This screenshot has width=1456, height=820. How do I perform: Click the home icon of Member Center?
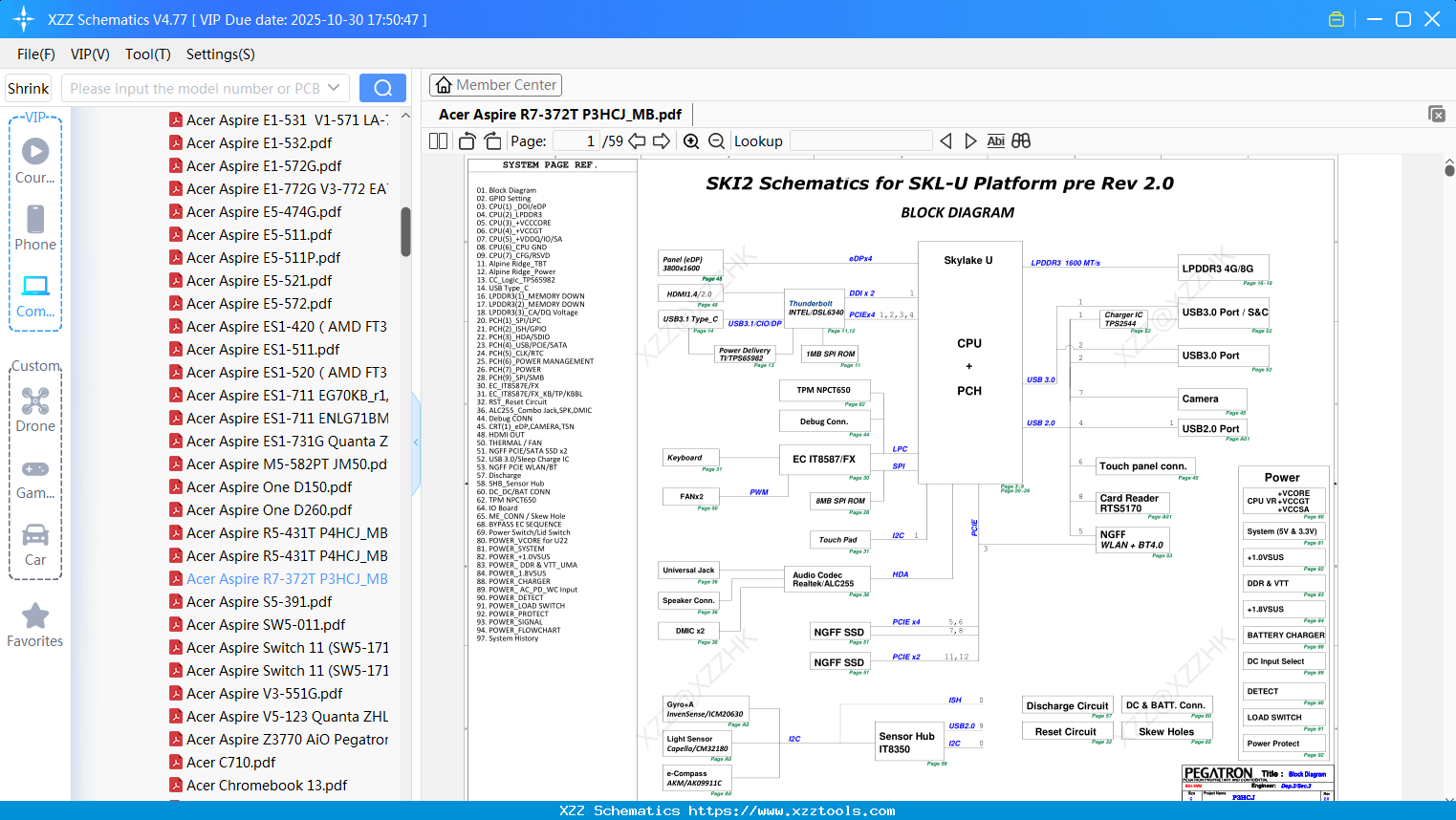tap(444, 85)
